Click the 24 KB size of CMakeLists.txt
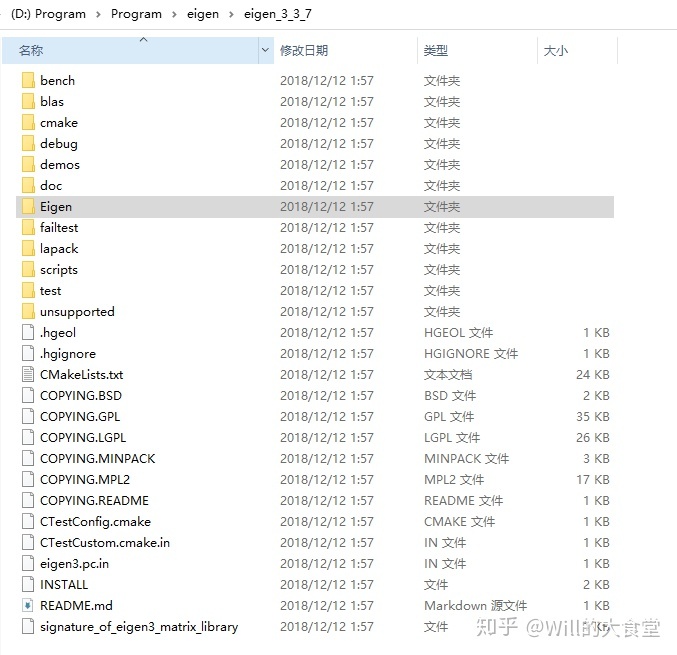The image size is (677, 655). [x=593, y=374]
